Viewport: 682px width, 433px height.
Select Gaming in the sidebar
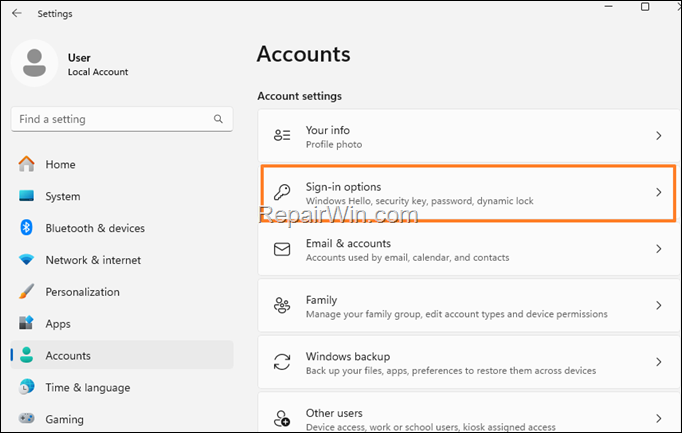pyautogui.click(x=122, y=419)
